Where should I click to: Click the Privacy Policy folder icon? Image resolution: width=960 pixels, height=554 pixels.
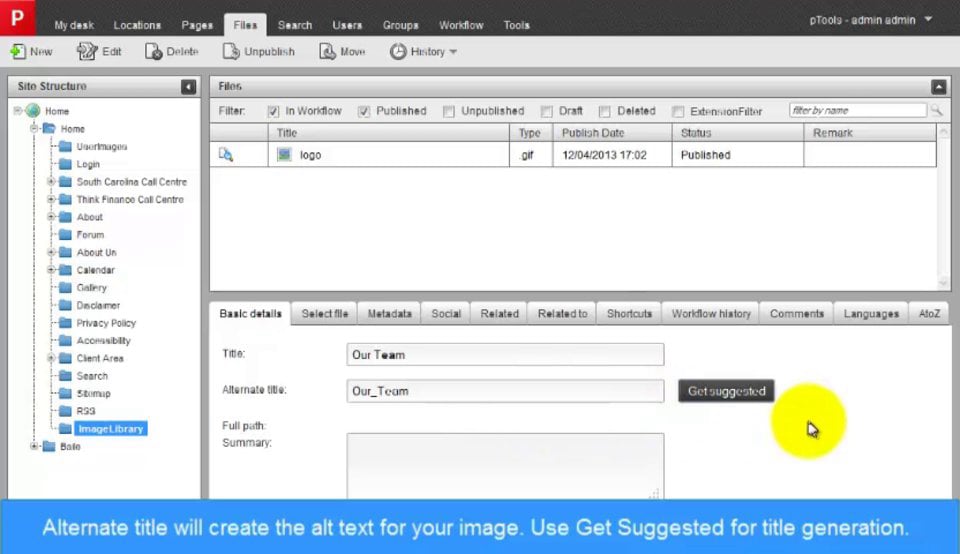click(x=65, y=323)
